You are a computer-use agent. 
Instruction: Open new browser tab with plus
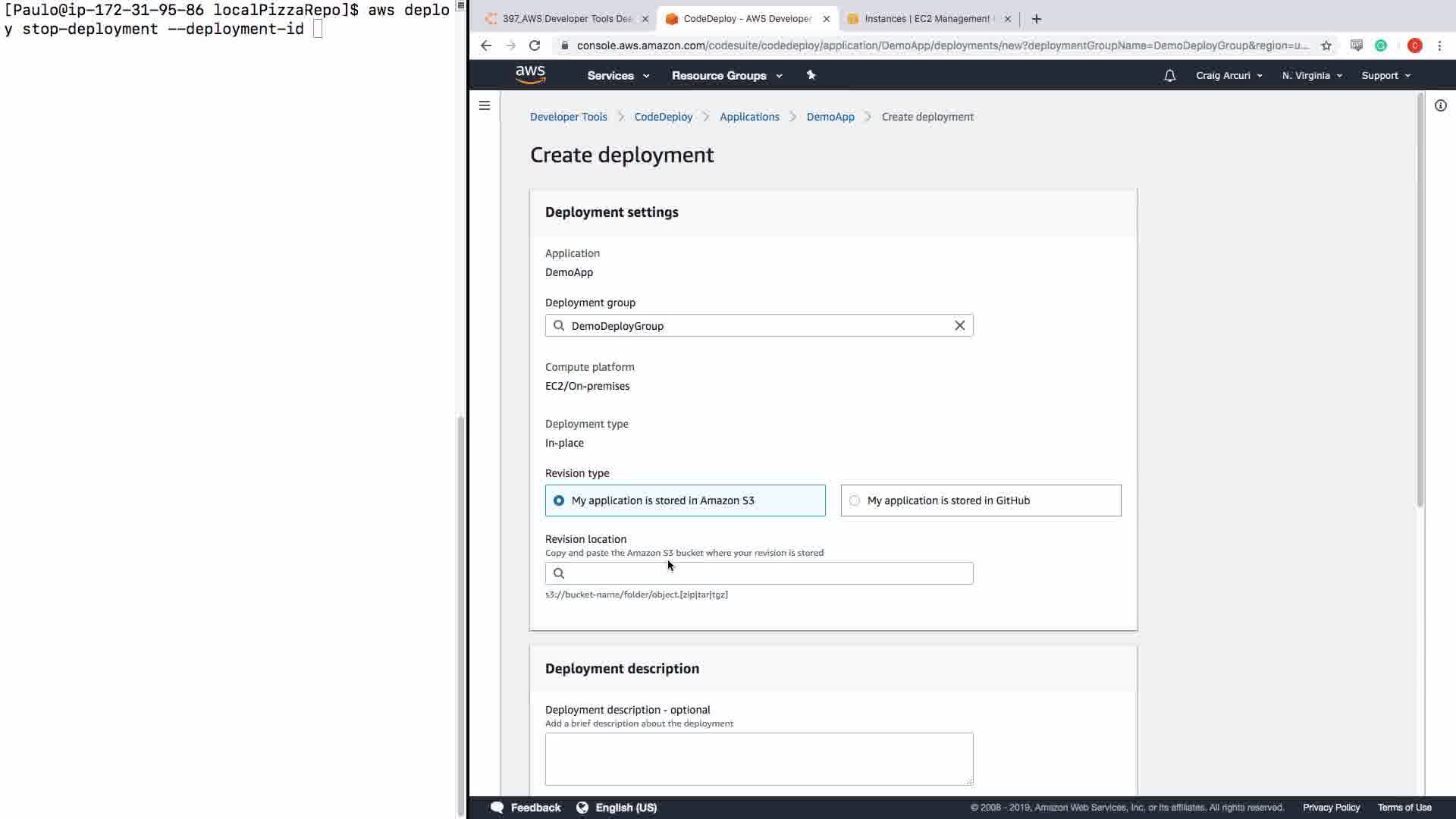(x=1036, y=19)
